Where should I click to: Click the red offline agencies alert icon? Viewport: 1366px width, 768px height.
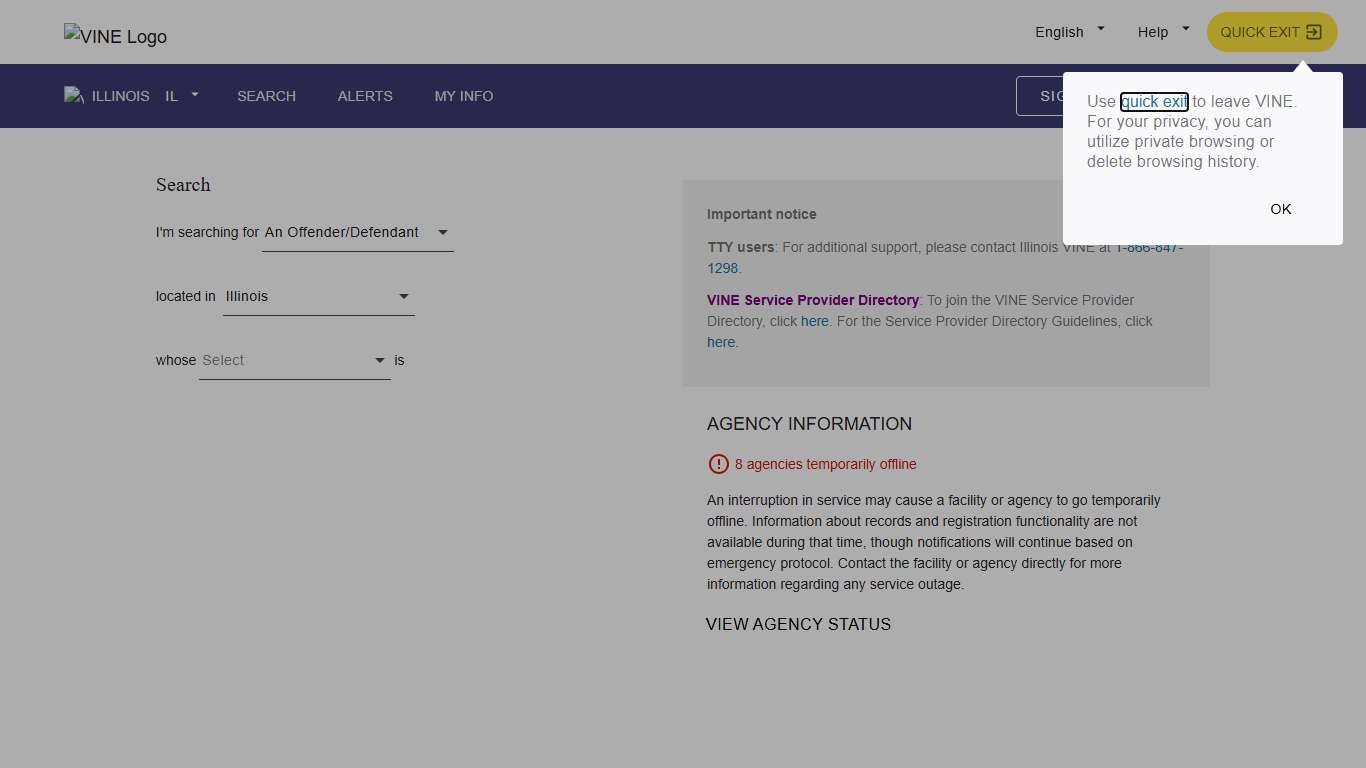pyautogui.click(x=718, y=464)
